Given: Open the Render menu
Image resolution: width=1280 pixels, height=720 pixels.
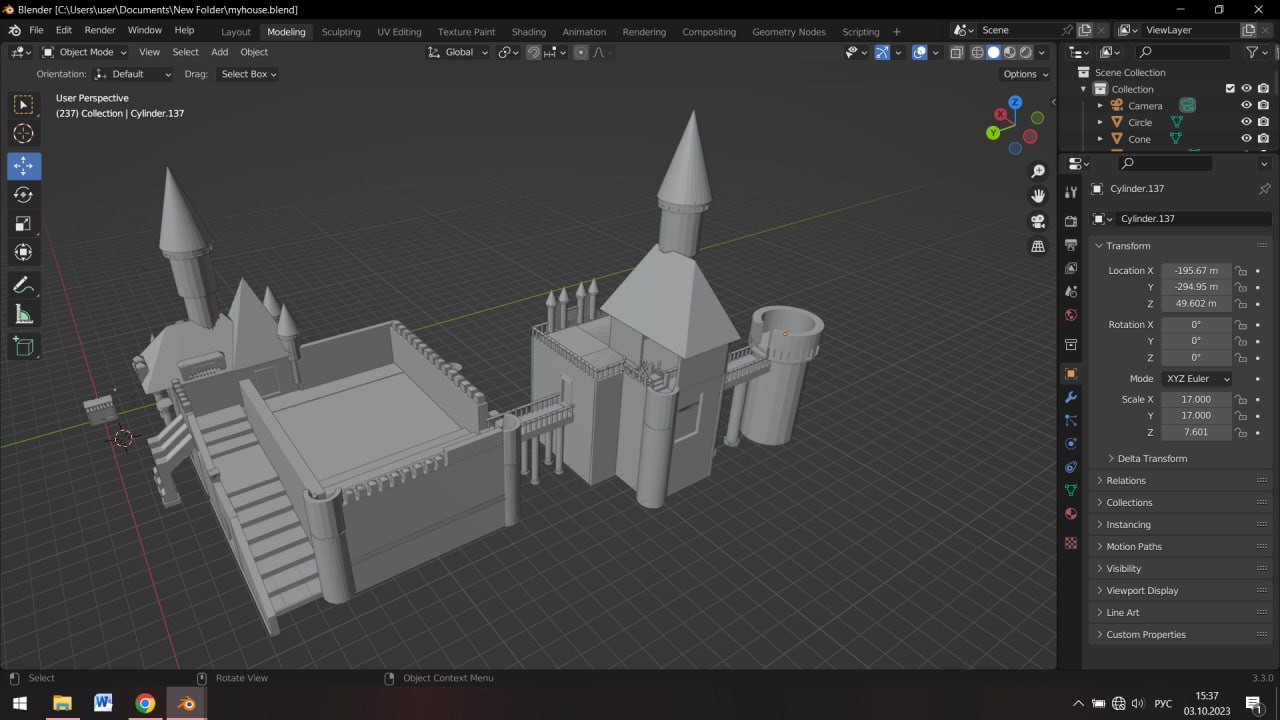Looking at the screenshot, I should coord(100,30).
